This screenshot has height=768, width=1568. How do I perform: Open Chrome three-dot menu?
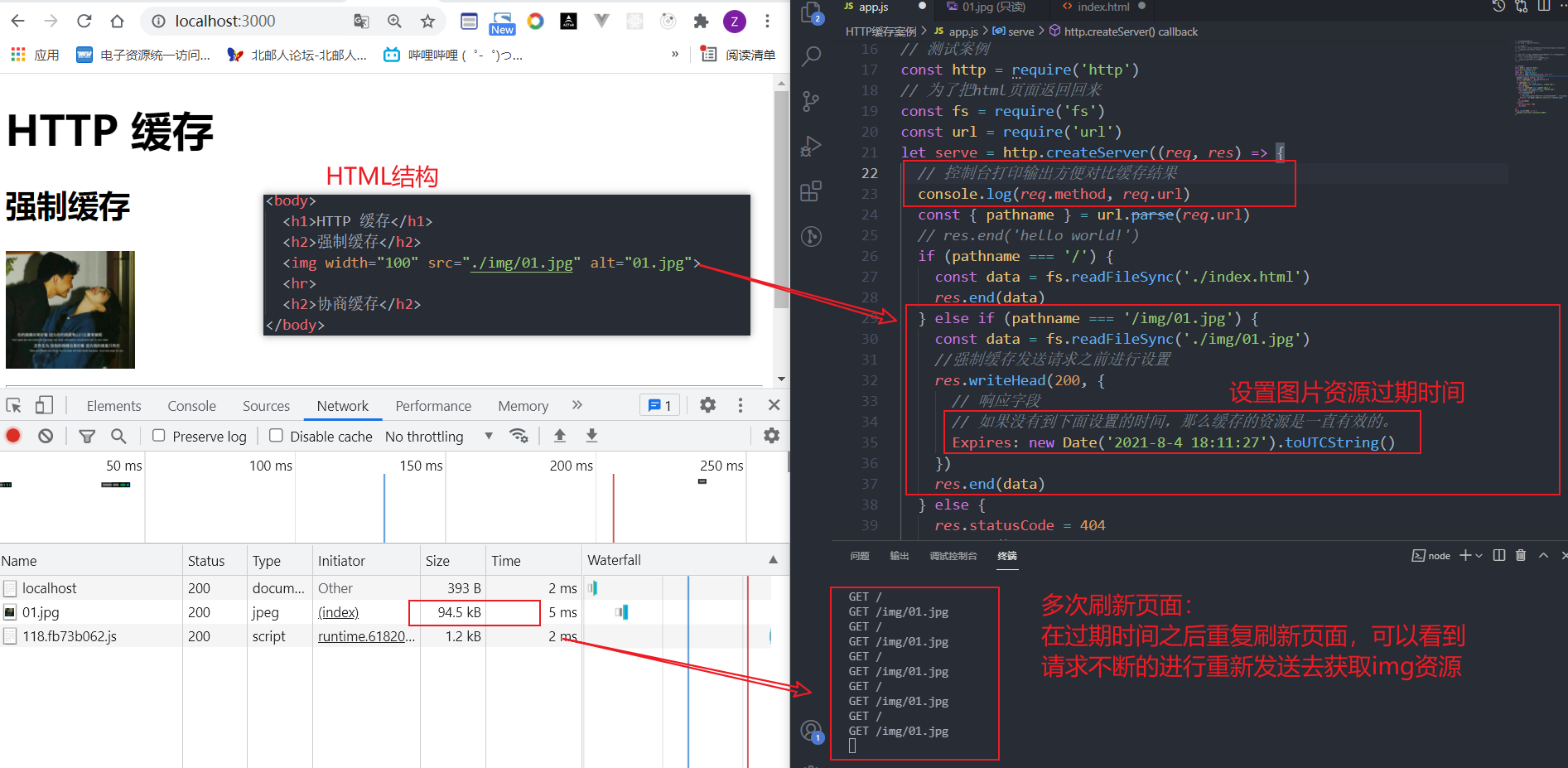click(767, 22)
